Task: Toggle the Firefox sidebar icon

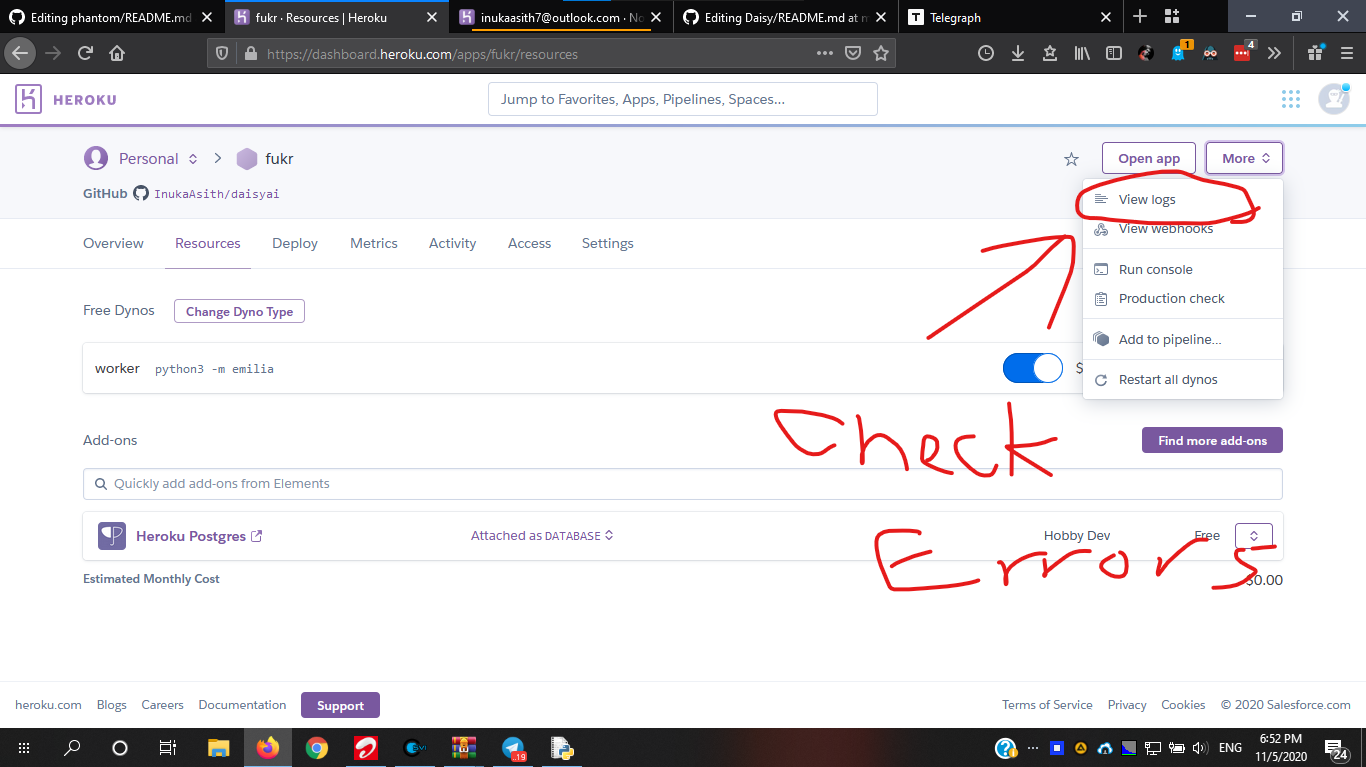Action: click(1114, 54)
